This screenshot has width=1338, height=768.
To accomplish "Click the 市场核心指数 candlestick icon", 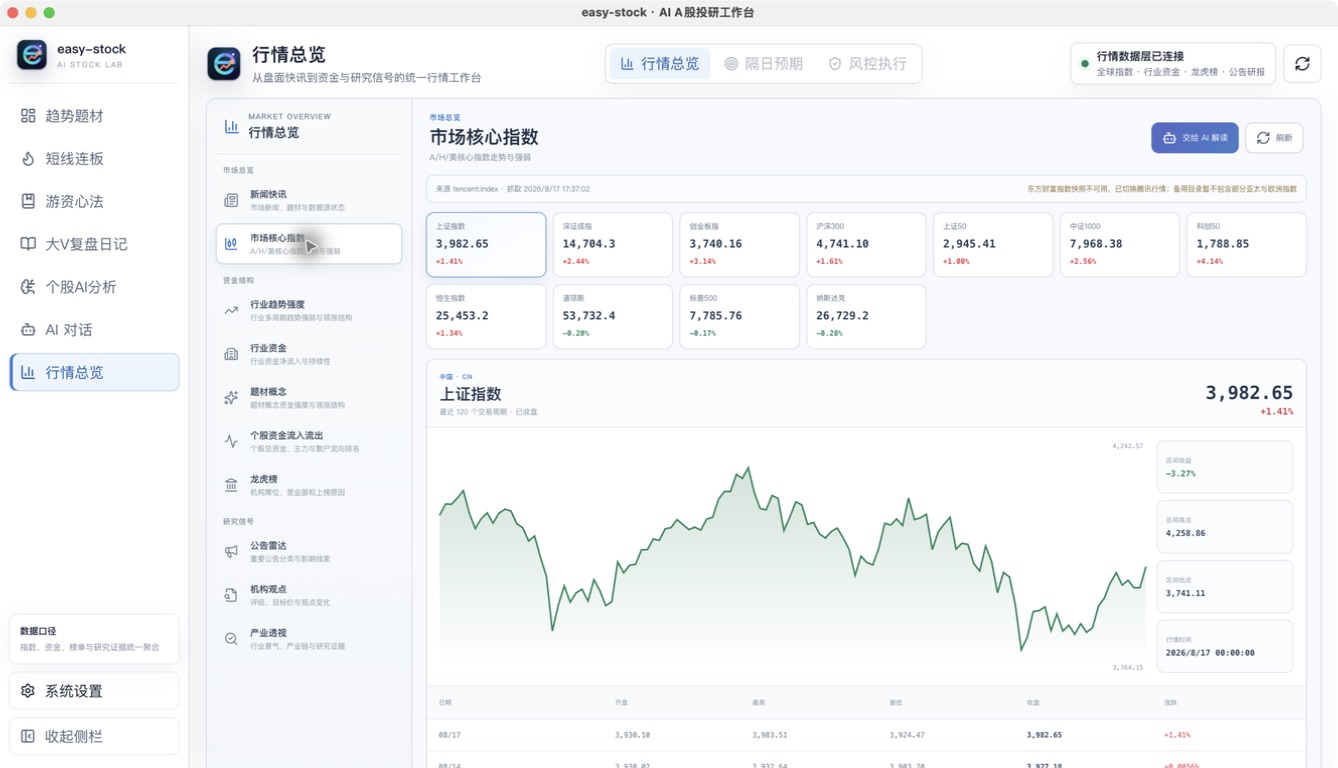I will 231,243.
